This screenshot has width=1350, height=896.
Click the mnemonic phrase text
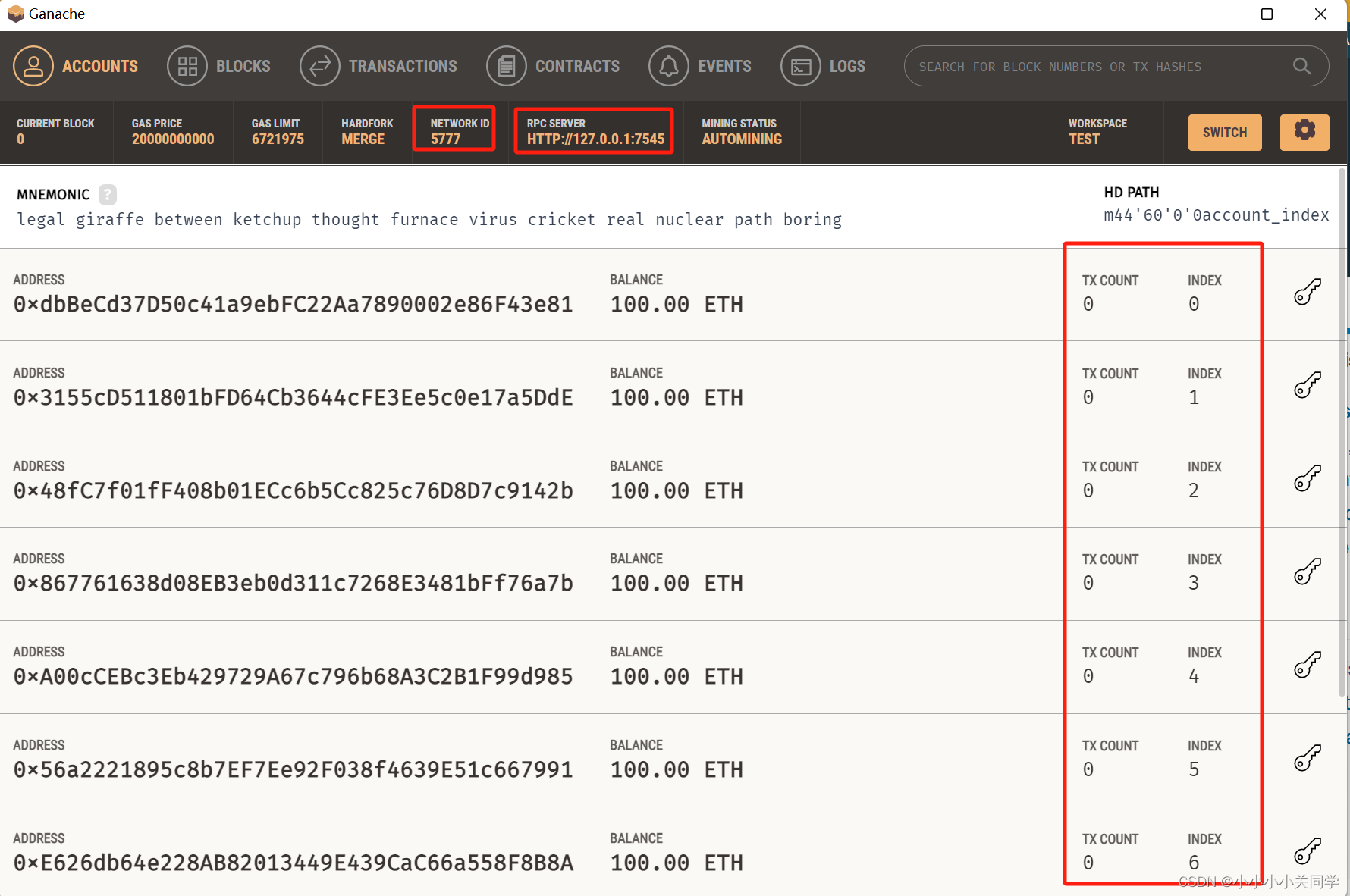pyautogui.click(x=429, y=220)
